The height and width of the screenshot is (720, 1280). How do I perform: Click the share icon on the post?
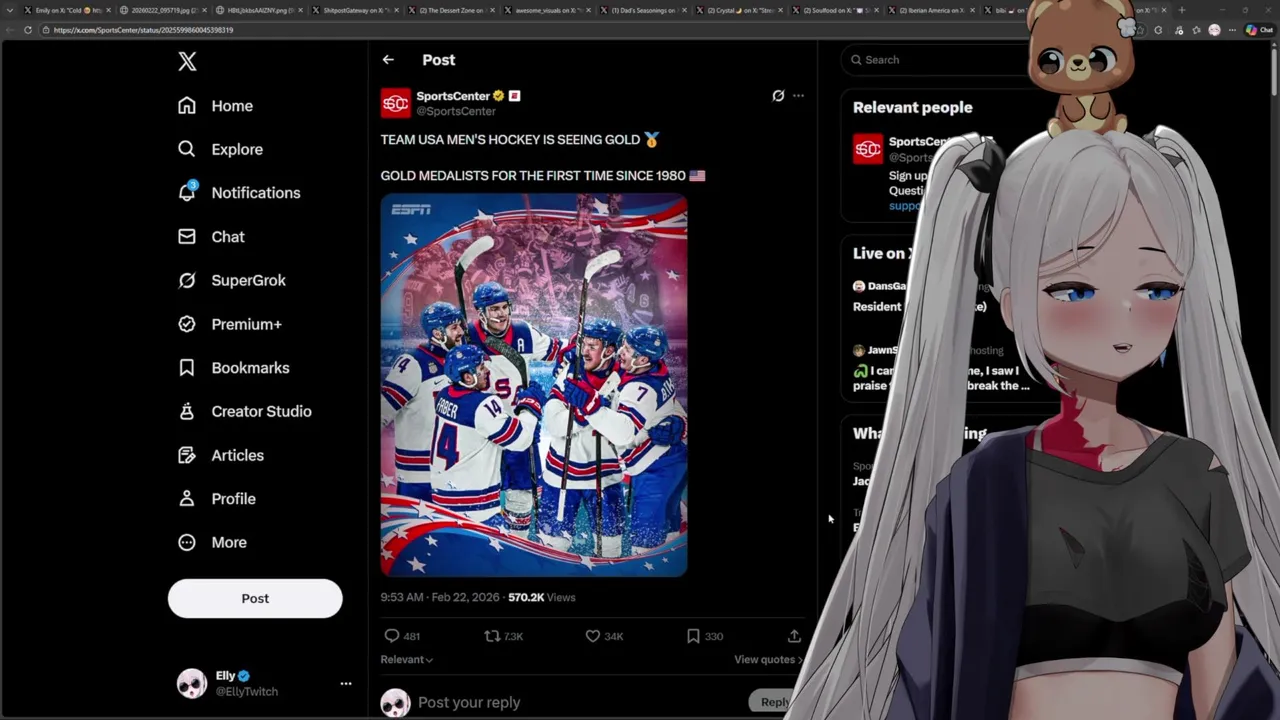[x=794, y=636]
